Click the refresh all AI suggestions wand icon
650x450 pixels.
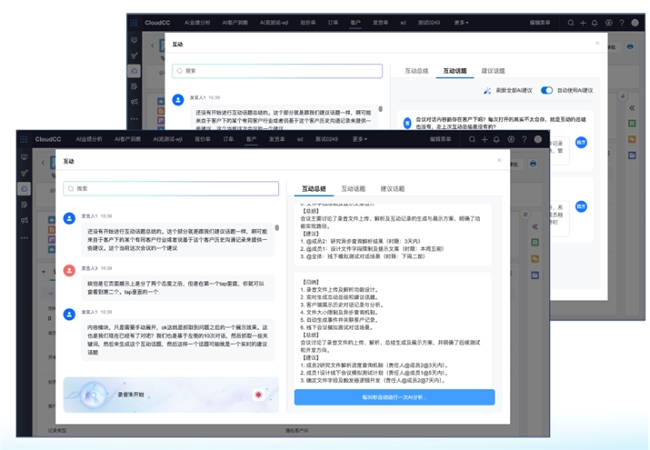point(487,90)
